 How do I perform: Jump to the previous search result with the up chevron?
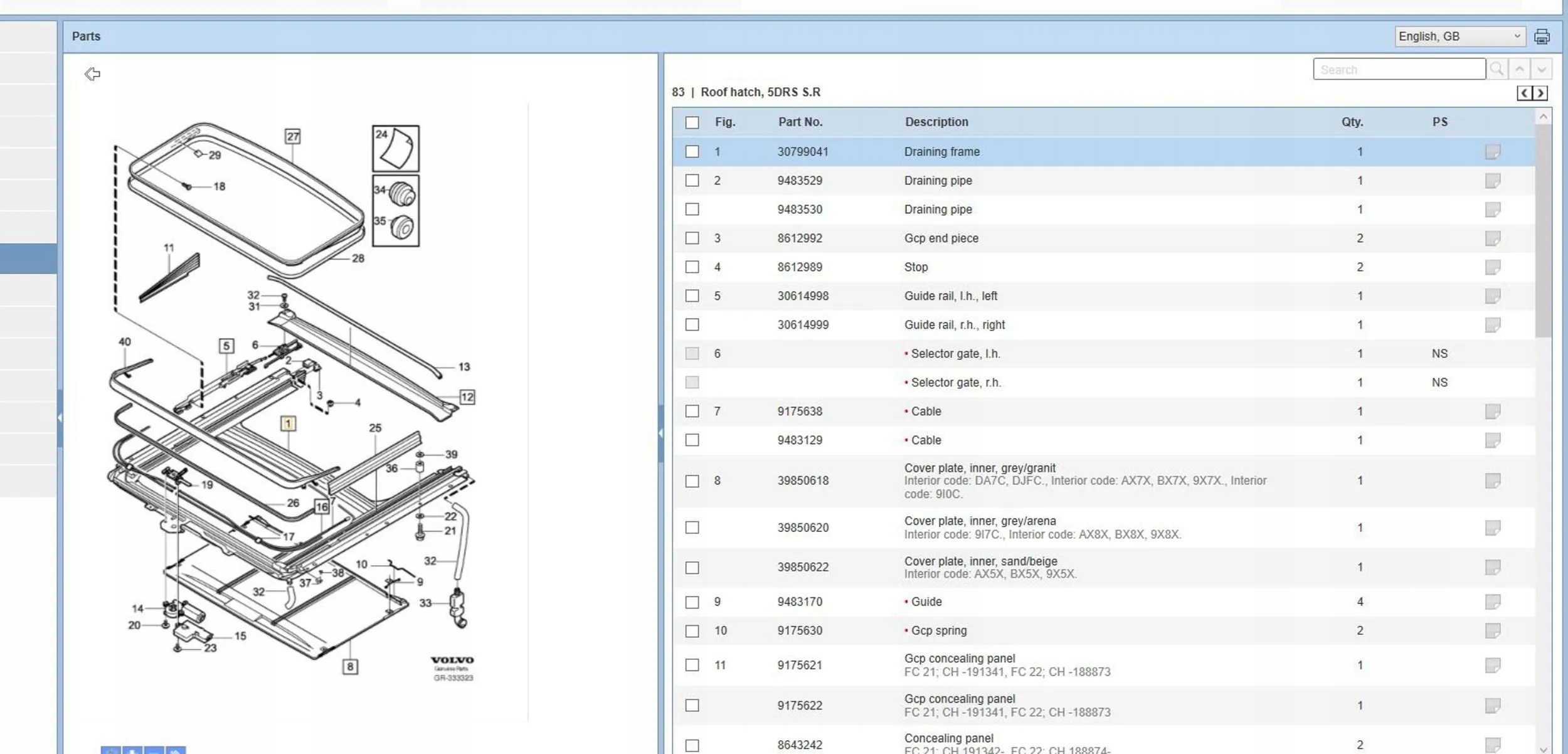point(1519,69)
